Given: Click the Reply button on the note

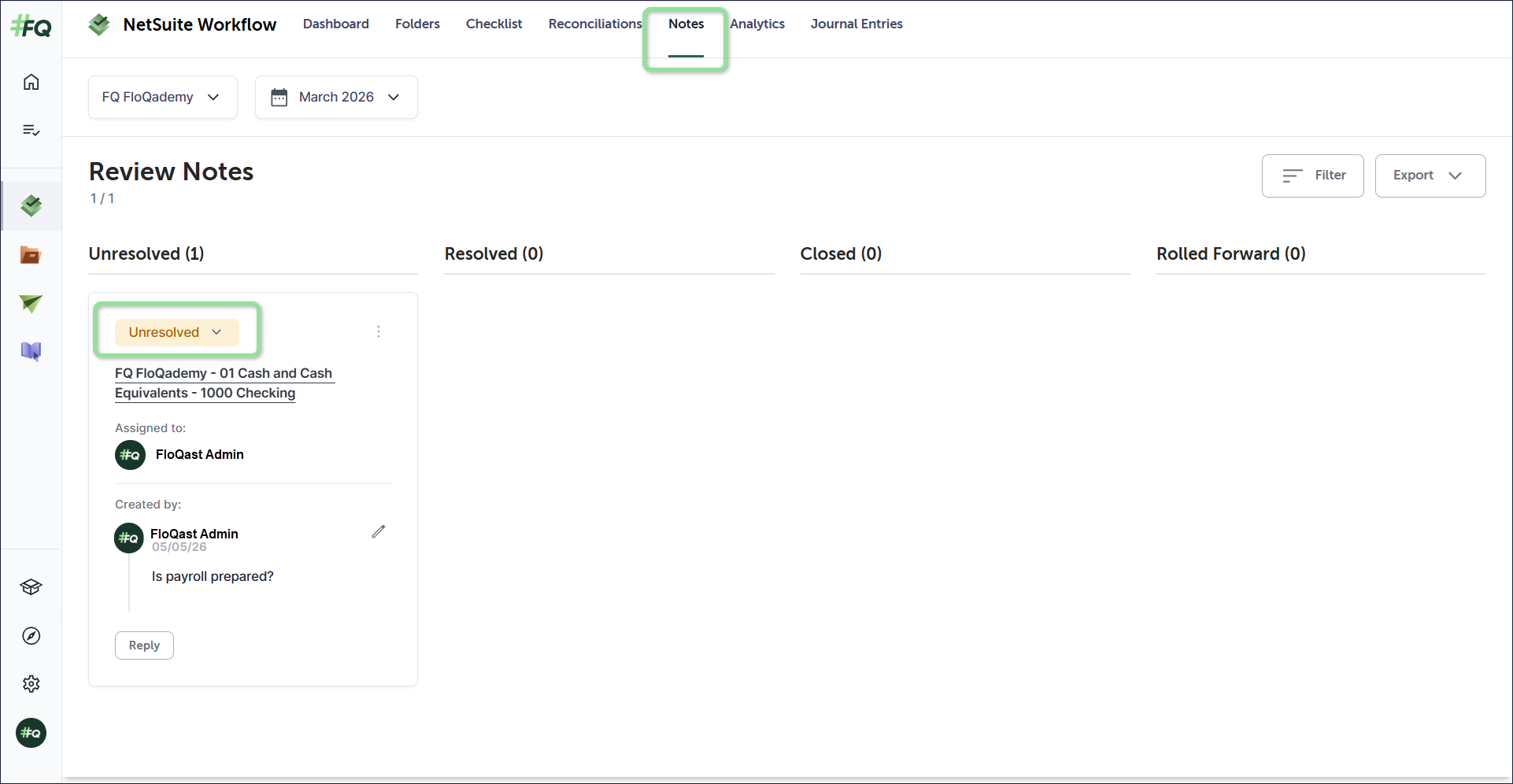Looking at the screenshot, I should pyautogui.click(x=144, y=645).
